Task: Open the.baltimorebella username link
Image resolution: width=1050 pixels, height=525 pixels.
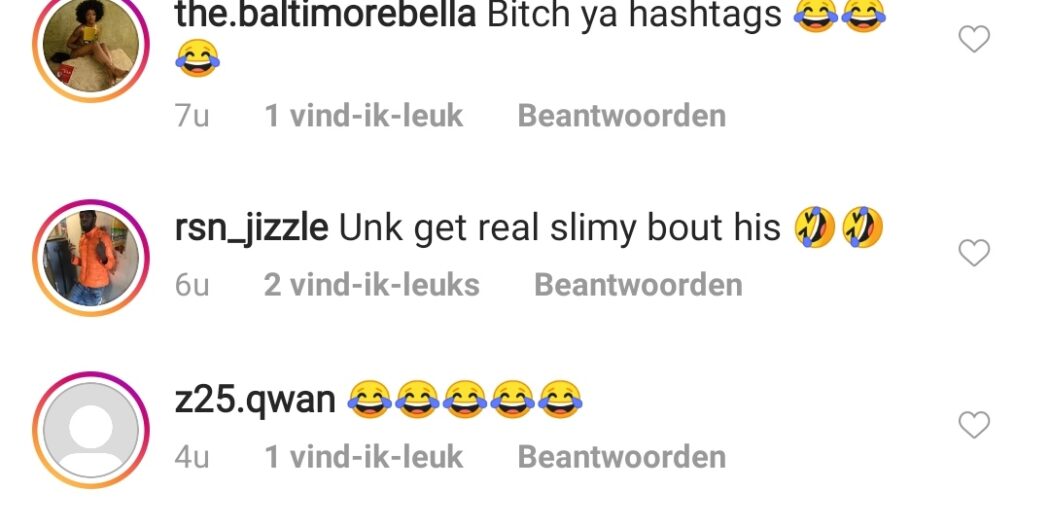Action: coord(325,15)
